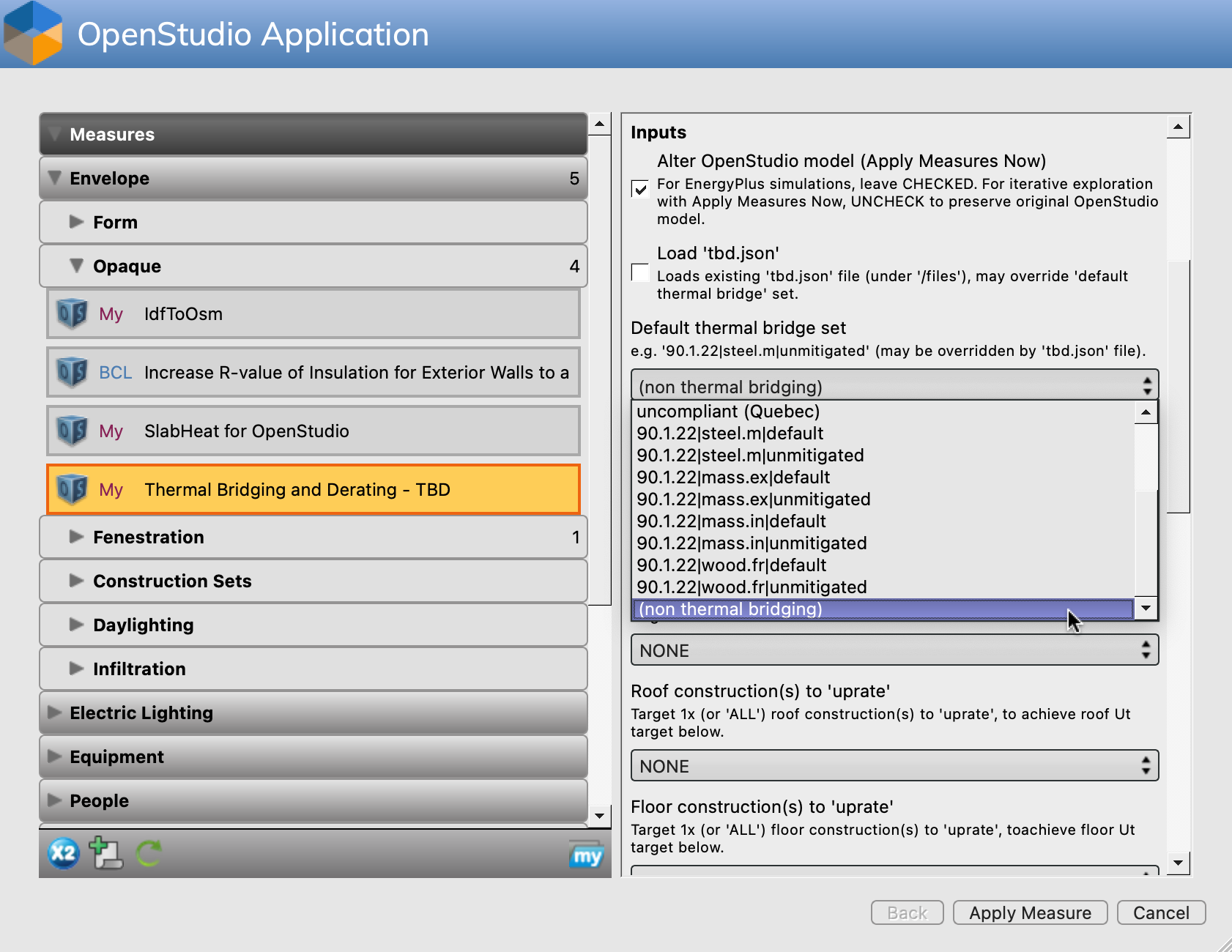Select the IdfToOsm measure
1232x952 pixels.
(x=313, y=313)
